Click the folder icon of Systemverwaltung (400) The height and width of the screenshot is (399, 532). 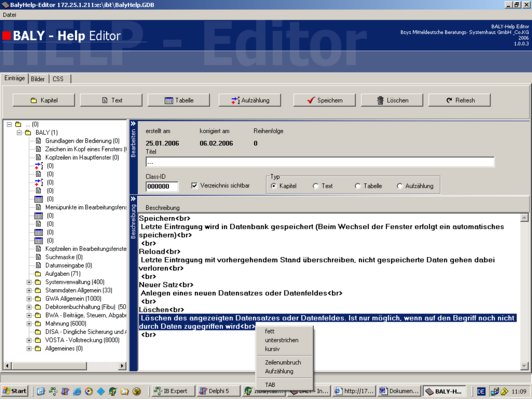tap(38, 282)
